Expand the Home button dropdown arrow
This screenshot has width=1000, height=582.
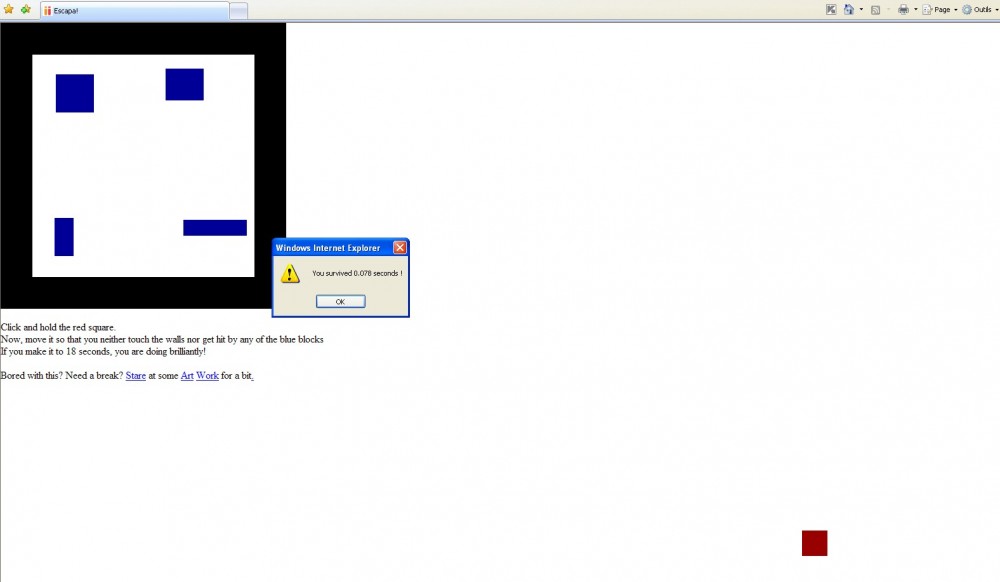click(861, 10)
